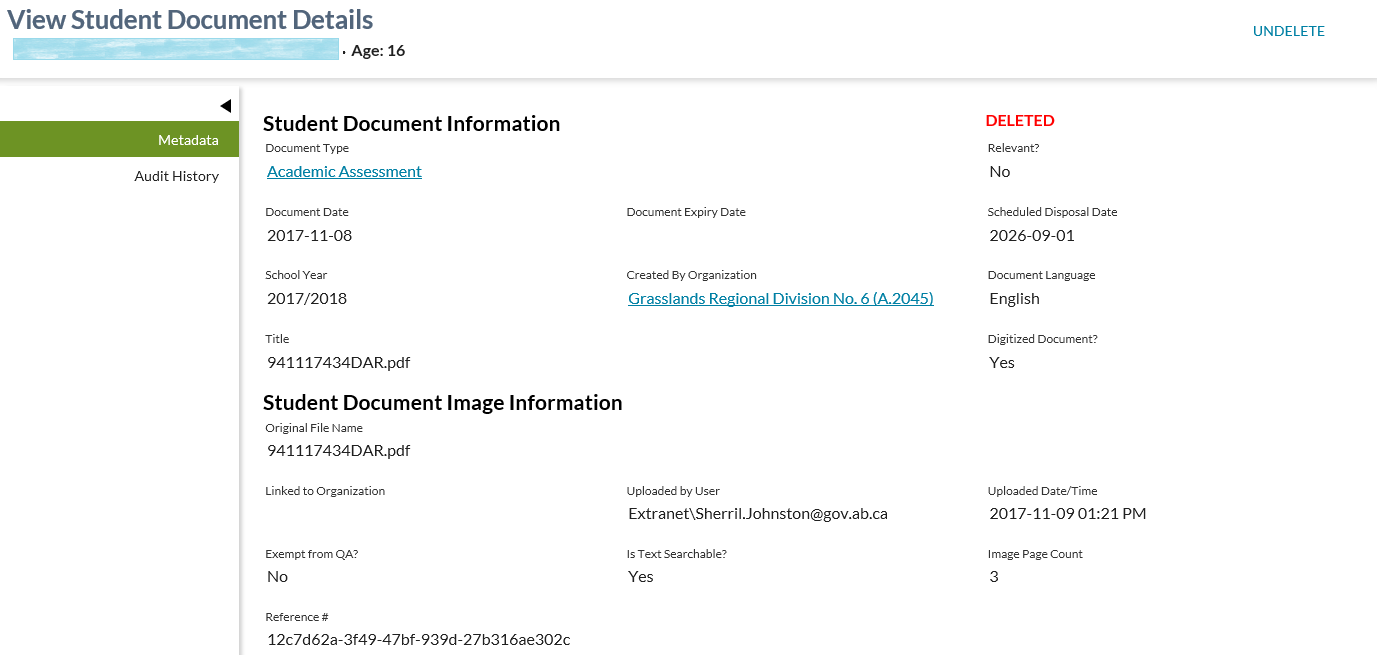
Task: Click the School Year value 2017/2018
Action: click(307, 299)
